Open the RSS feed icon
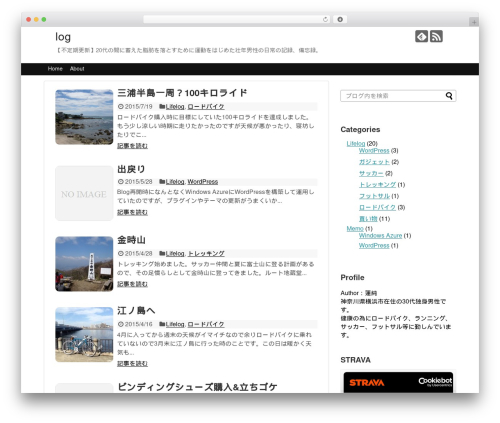The image size is (500, 423). point(436,36)
